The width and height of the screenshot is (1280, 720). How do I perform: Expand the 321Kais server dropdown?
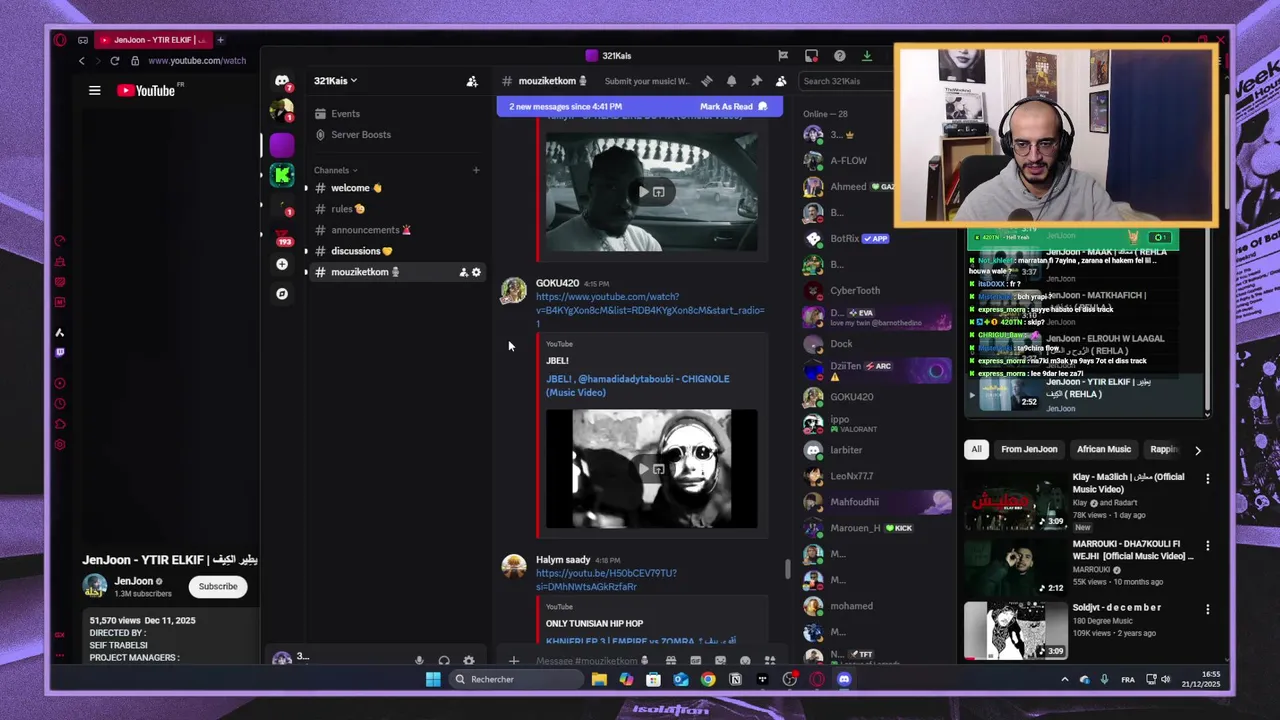click(335, 81)
